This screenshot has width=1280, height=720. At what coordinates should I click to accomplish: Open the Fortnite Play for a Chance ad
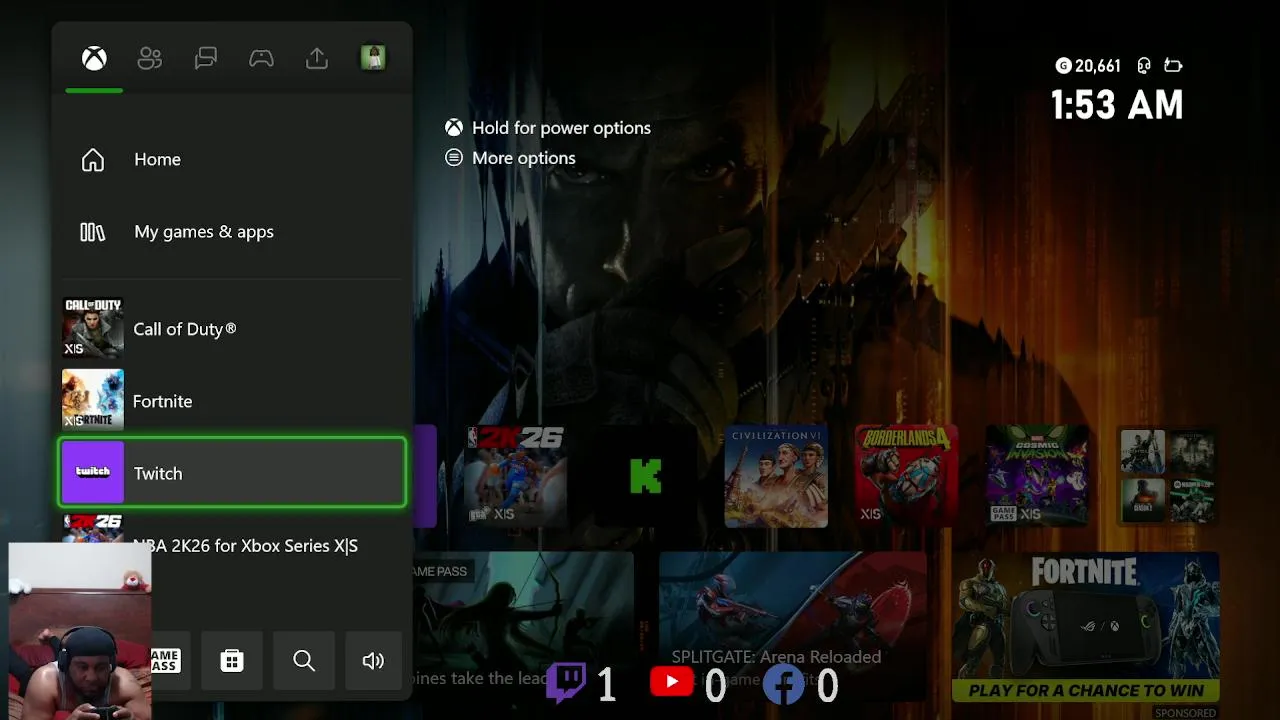[1086, 626]
